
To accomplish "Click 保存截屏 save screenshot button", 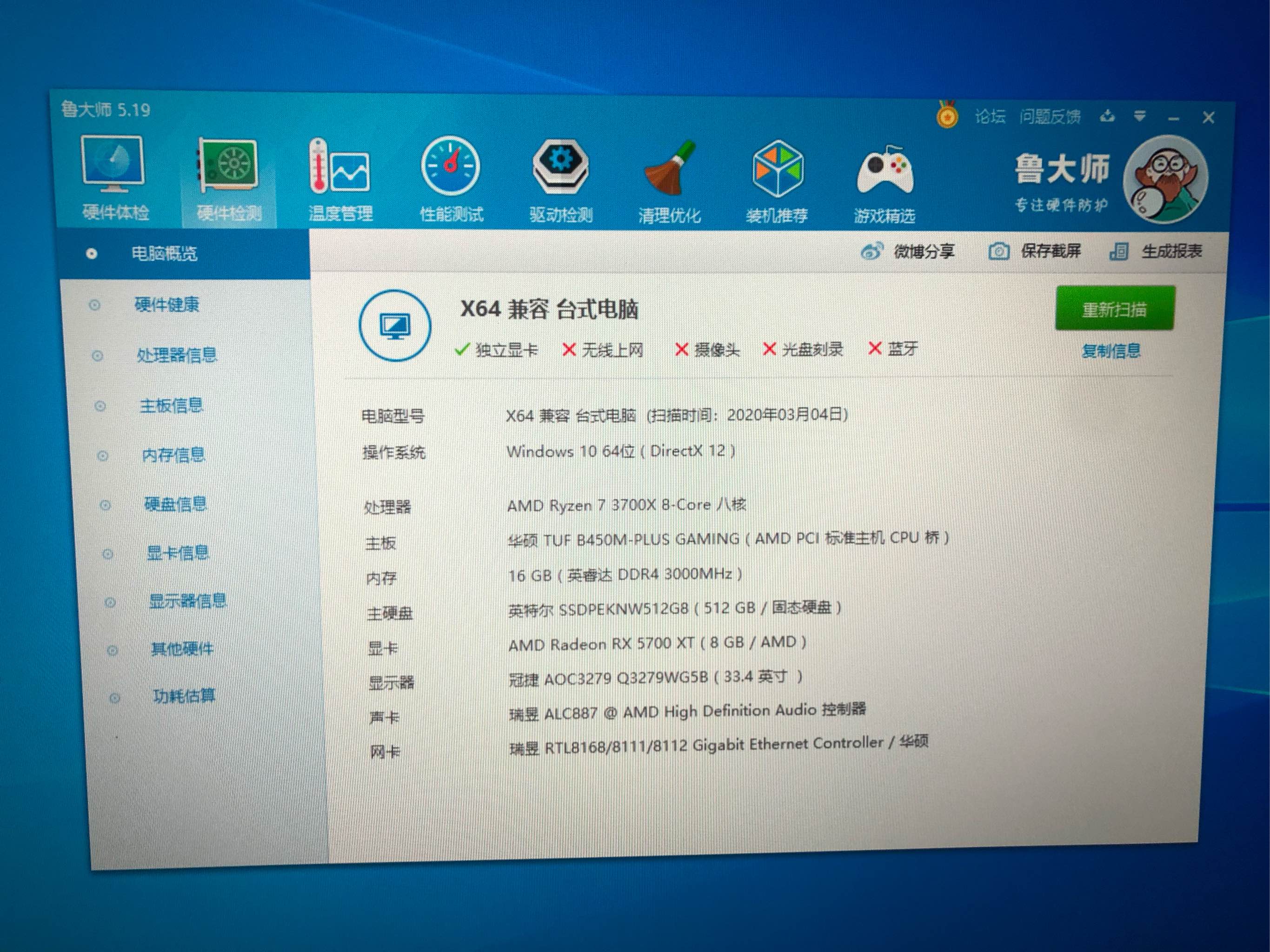I will click(1035, 251).
